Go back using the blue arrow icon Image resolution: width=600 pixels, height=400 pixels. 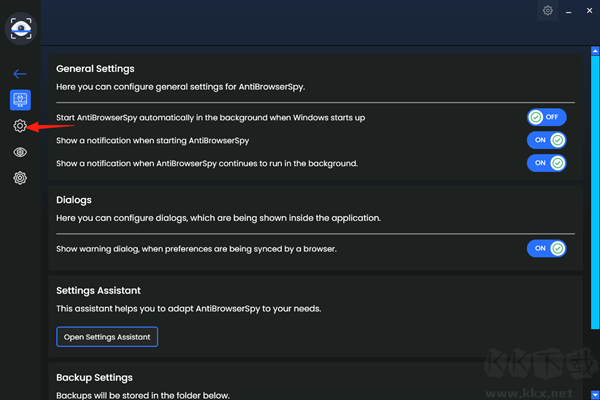coord(20,74)
